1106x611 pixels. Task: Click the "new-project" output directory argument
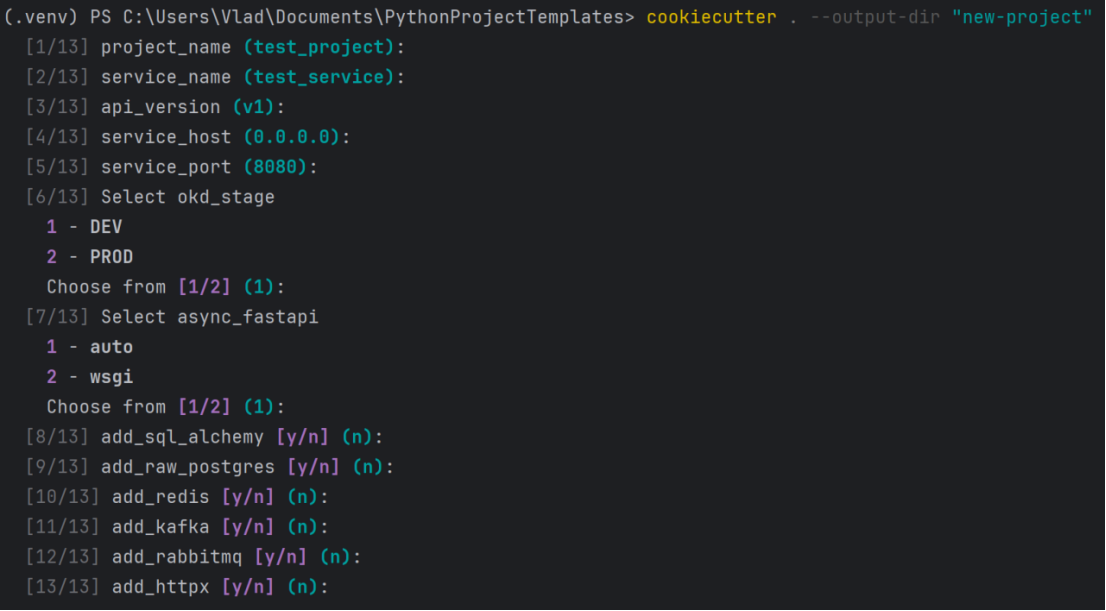1021,18
